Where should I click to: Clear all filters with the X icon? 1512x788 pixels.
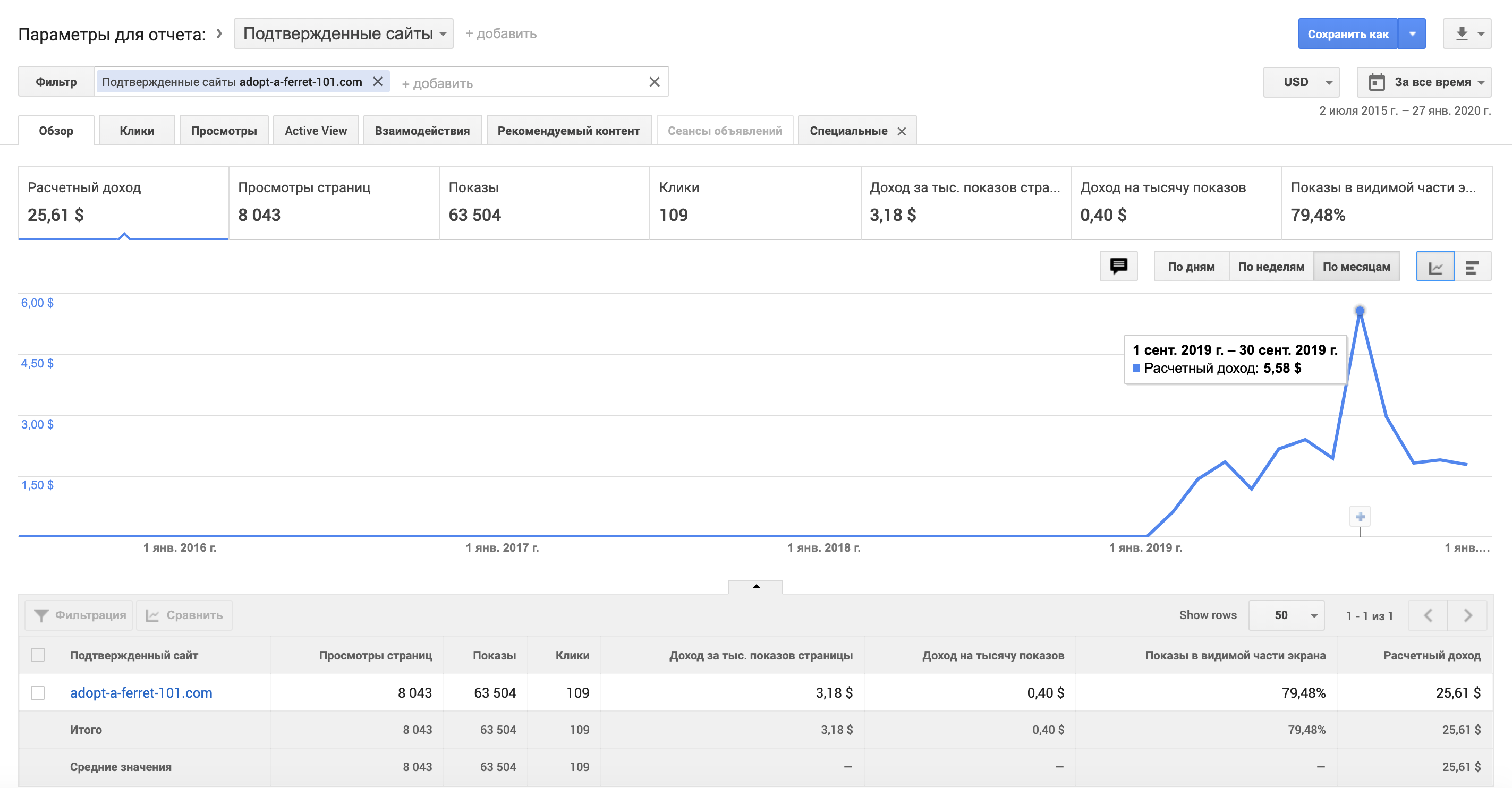click(655, 82)
